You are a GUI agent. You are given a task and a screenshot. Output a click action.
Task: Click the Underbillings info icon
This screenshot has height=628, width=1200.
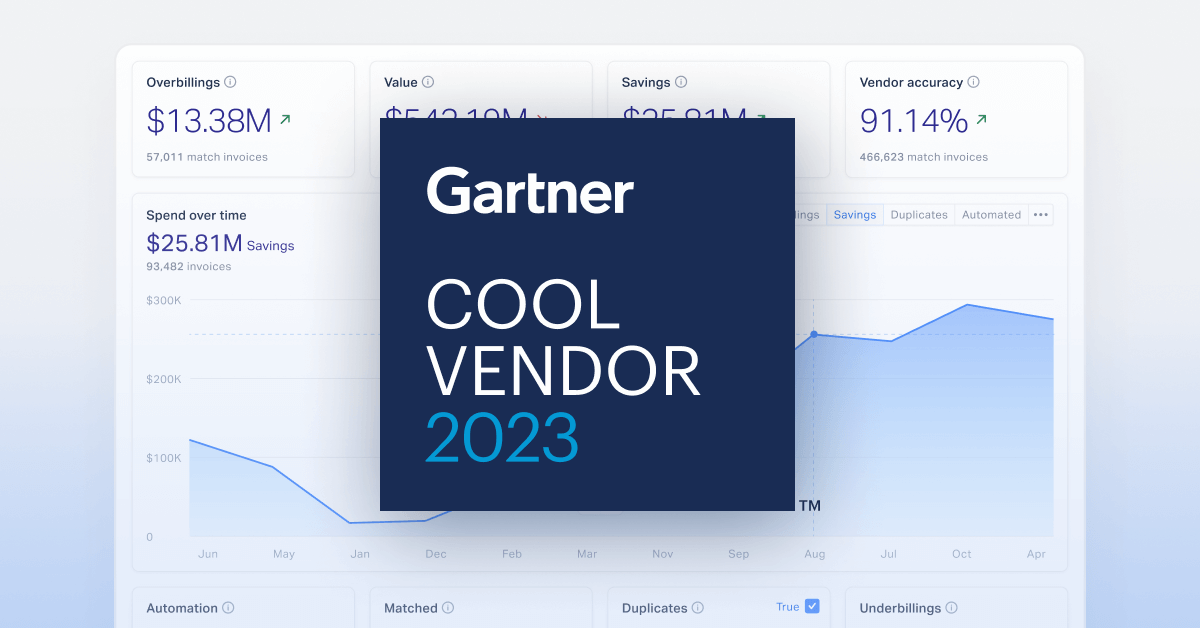click(x=950, y=608)
